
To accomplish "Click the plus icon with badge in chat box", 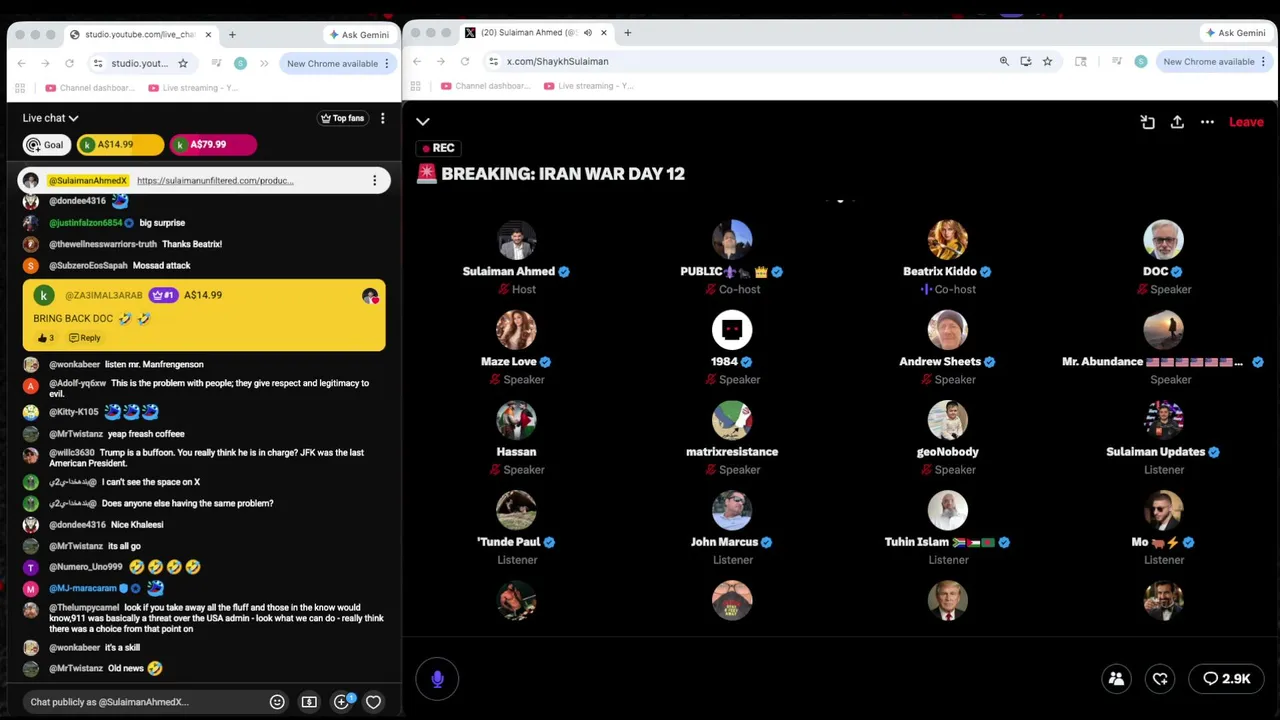I will pyautogui.click(x=342, y=701).
